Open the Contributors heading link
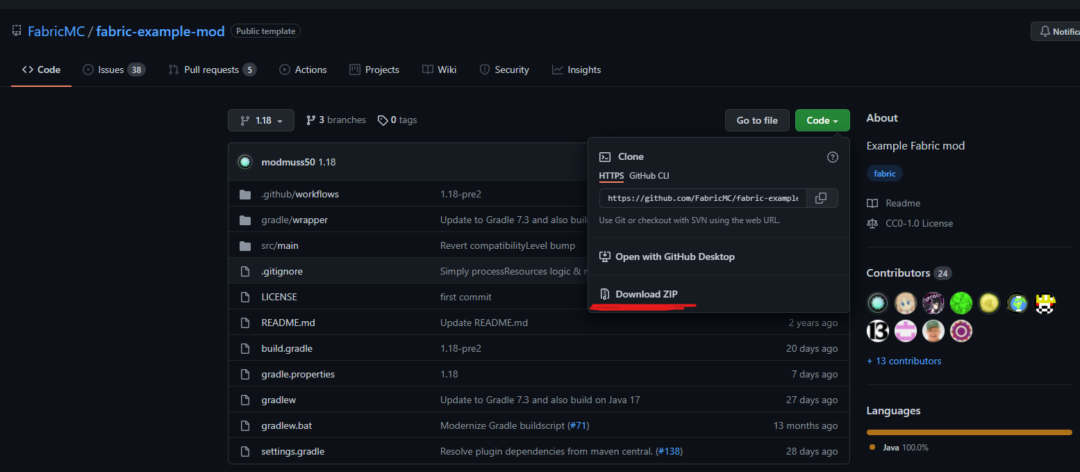The height and width of the screenshot is (472, 1080). click(x=909, y=273)
